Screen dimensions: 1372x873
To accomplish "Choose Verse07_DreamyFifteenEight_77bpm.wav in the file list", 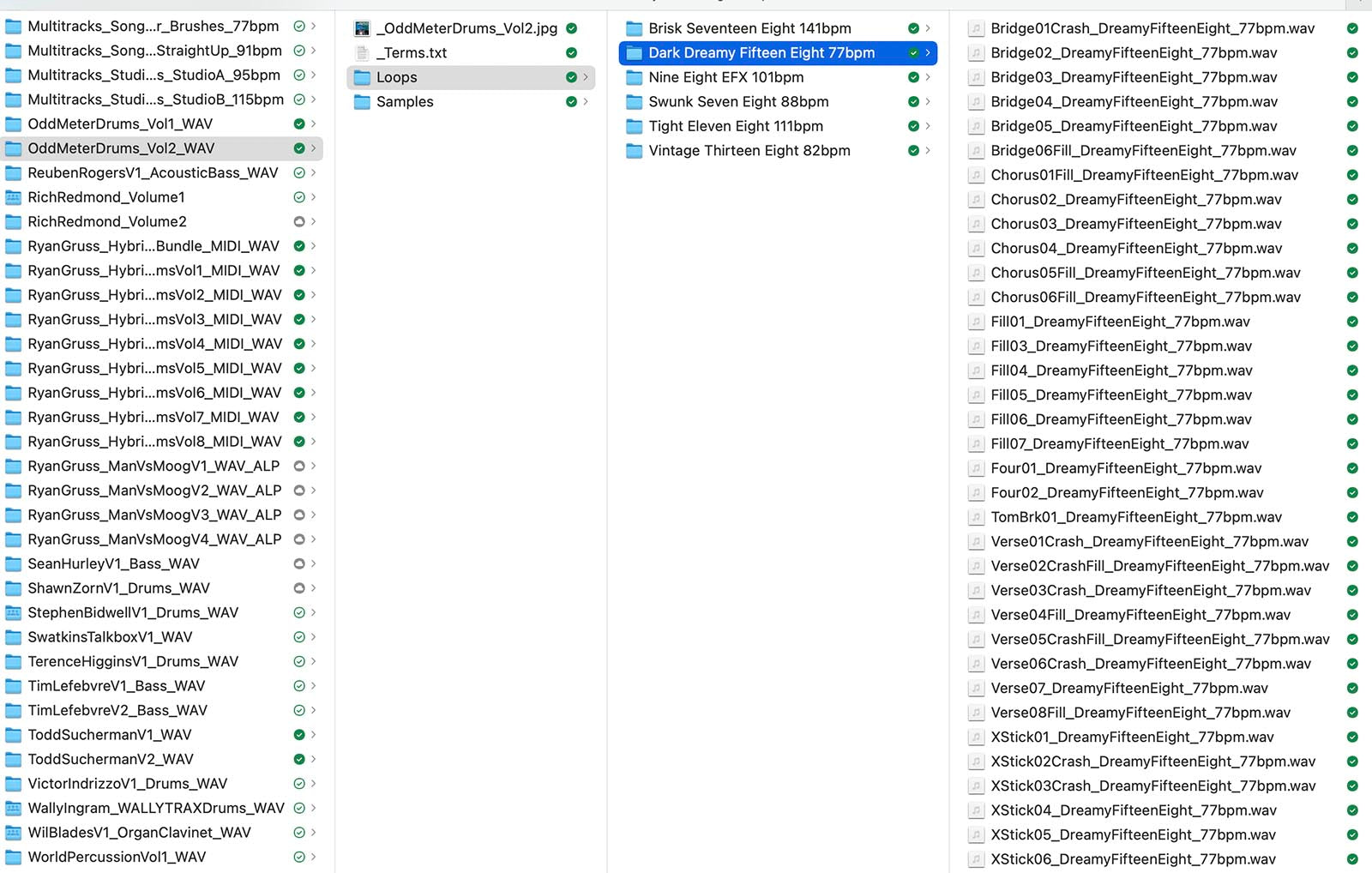I will pos(1128,688).
